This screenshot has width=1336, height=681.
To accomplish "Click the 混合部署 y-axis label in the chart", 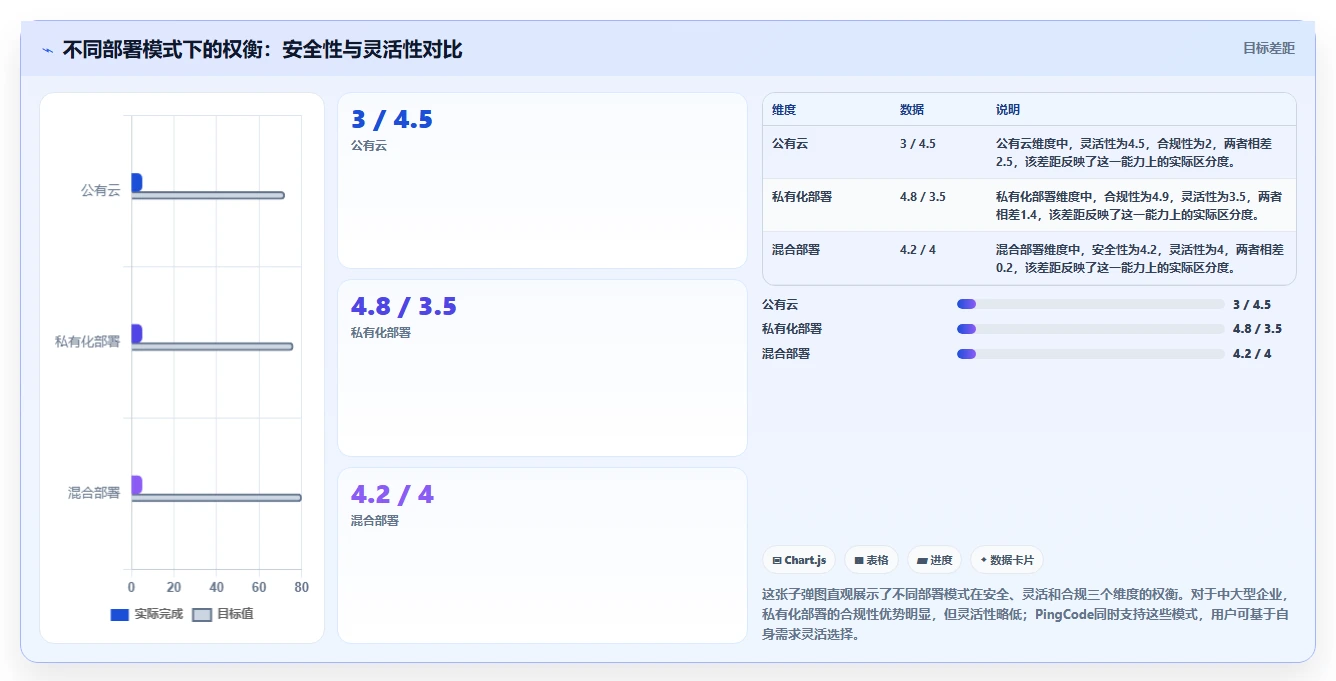I will [x=94, y=493].
